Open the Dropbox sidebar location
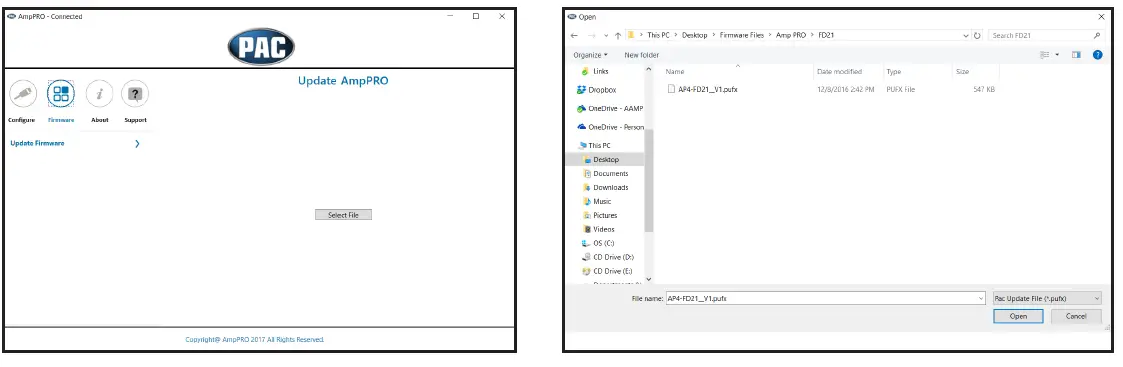The width and height of the screenshot is (1123, 367). [597, 90]
